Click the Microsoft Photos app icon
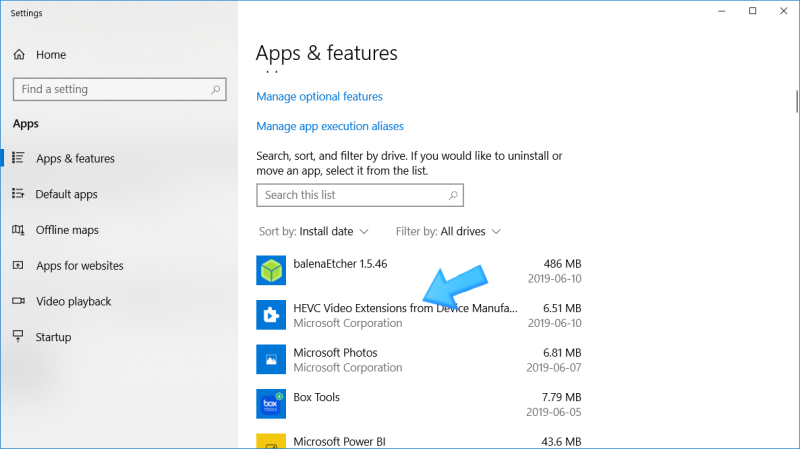Image resolution: width=800 pixels, height=449 pixels. (271, 359)
